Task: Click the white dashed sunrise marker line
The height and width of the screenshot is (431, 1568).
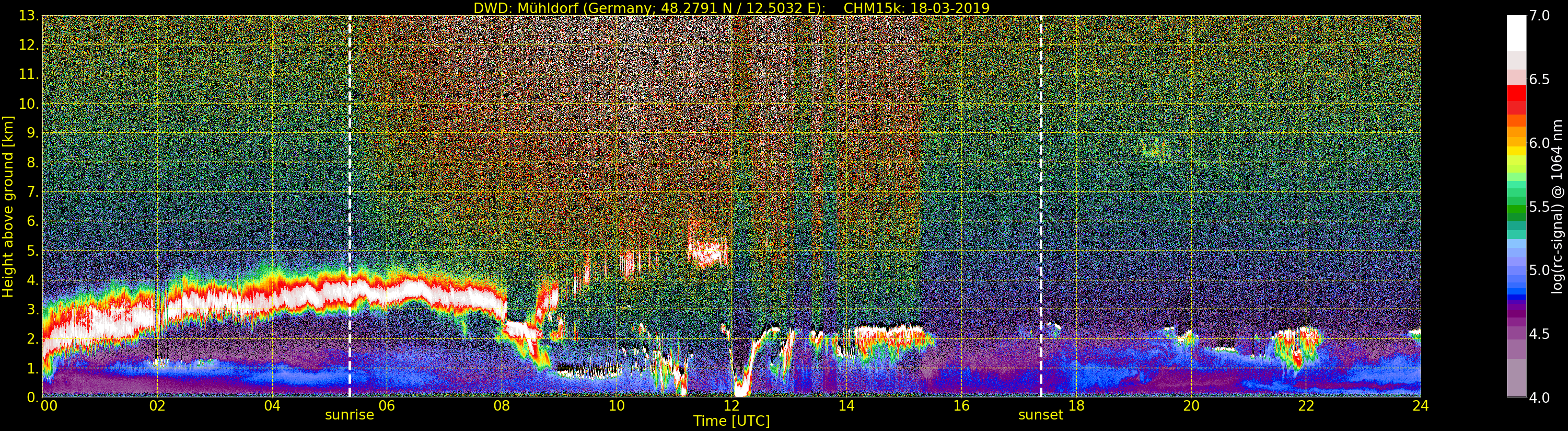Action: 350,206
